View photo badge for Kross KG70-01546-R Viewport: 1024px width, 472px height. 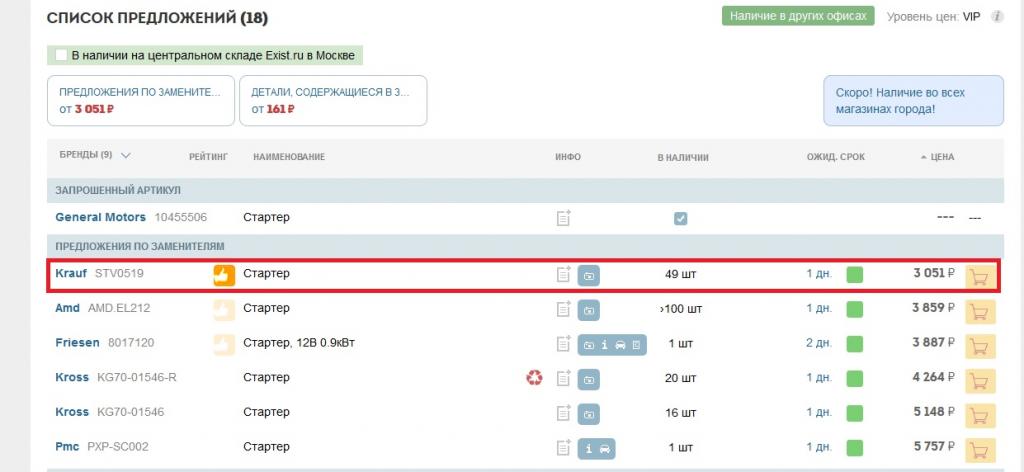click(588, 379)
